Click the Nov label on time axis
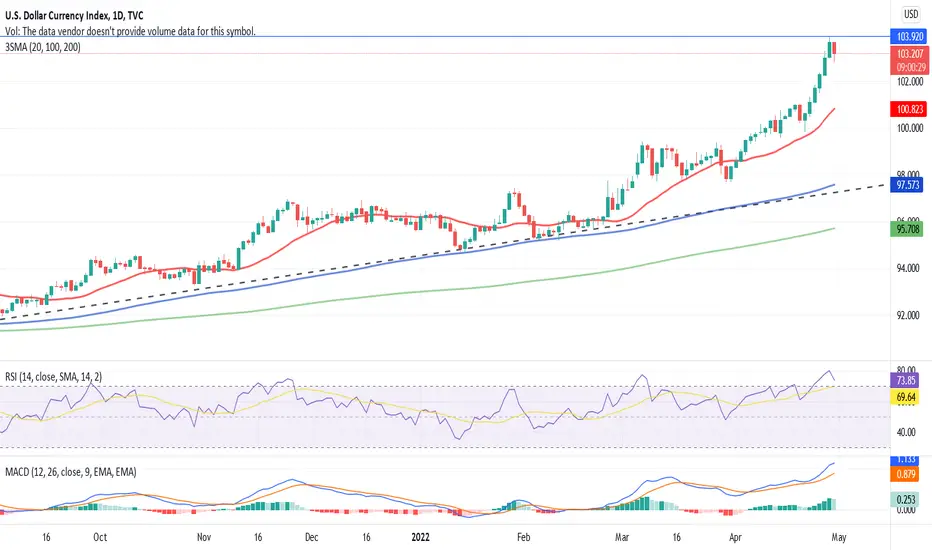 coord(204,537)
